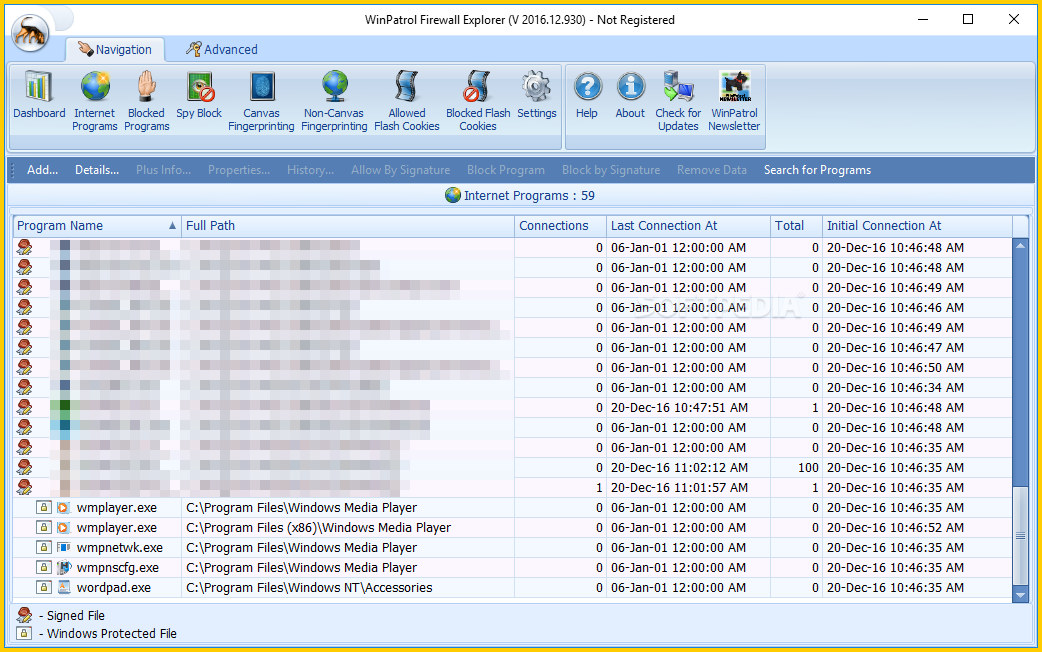Image resolution: width=1042 pixels, height=652 pixels.
Task: Click Add... in the command bar
Action: [43, 170]
